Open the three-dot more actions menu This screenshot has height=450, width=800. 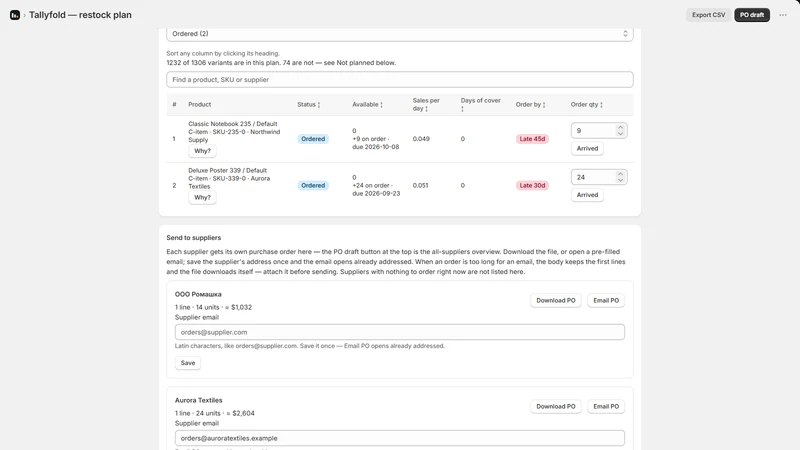coord(783,15)
